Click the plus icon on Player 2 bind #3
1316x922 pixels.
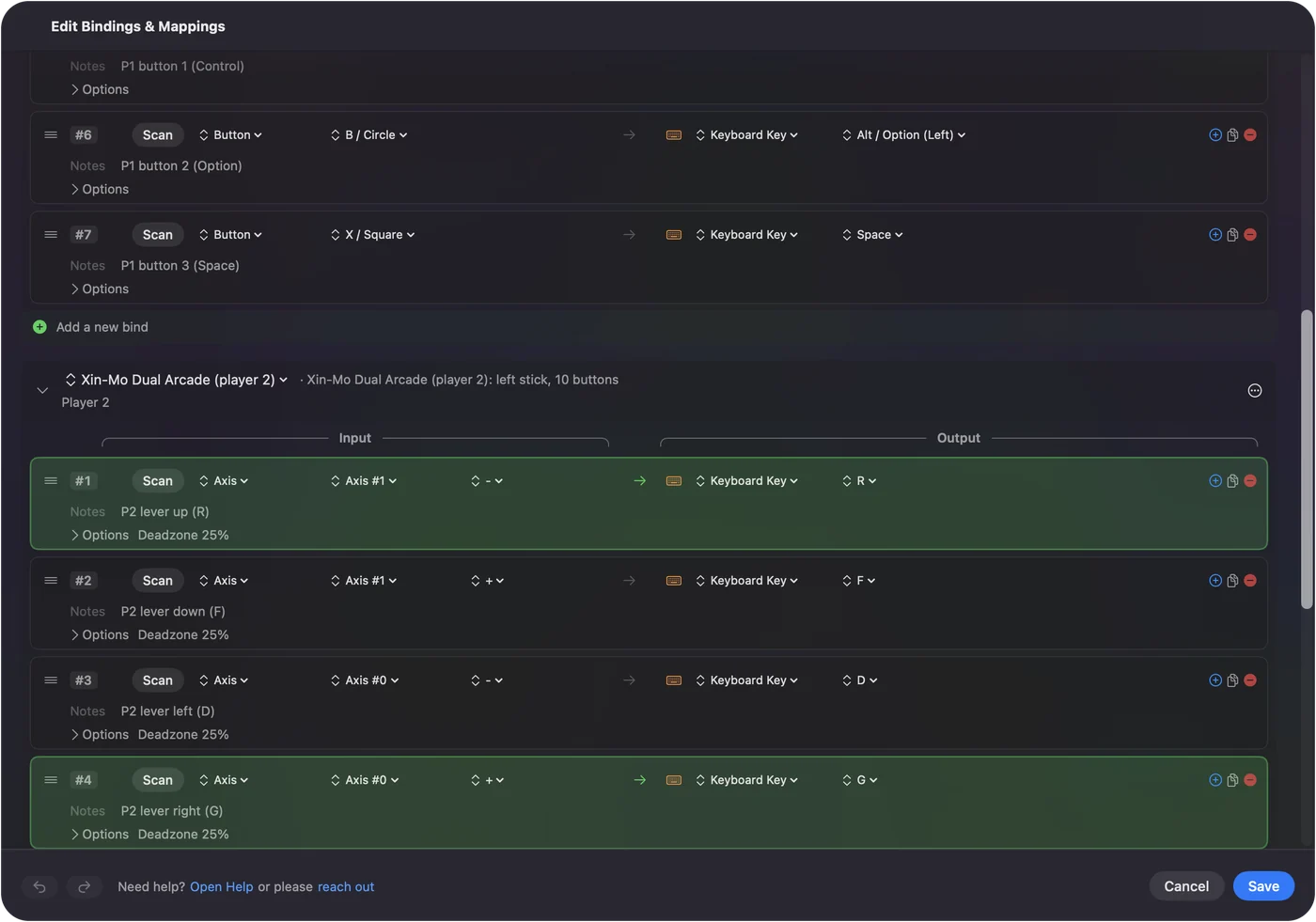click(1215, 680)
